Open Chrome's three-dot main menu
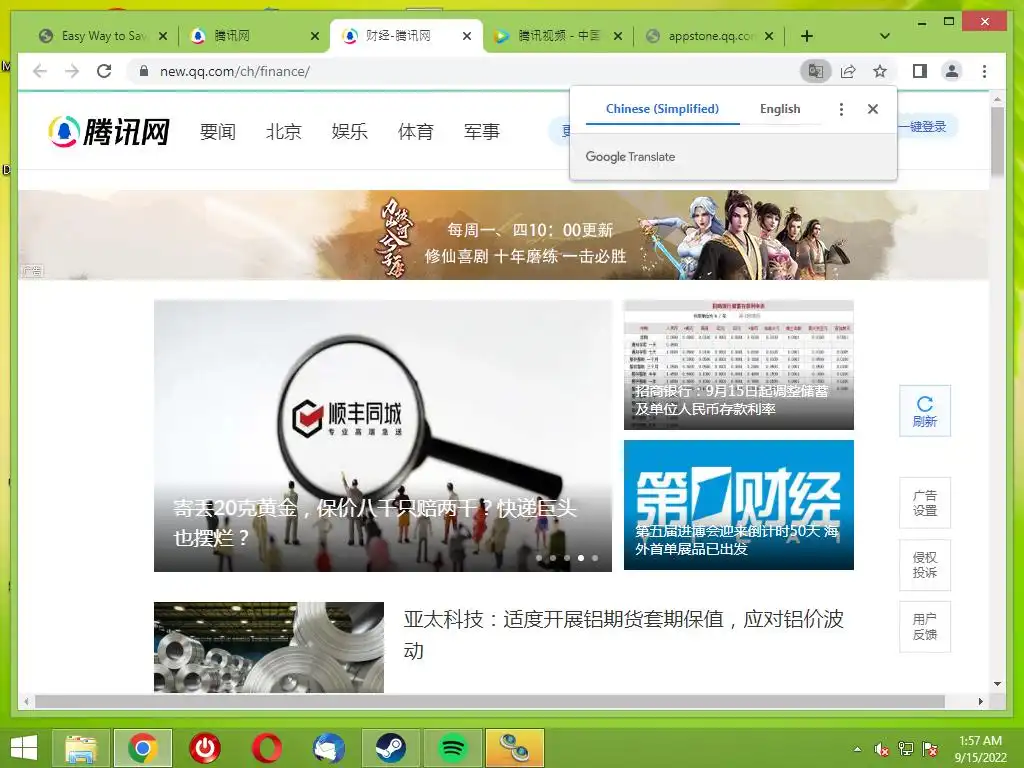The width and height of the screenshot is (1024, 768). [x=984, y=71]
